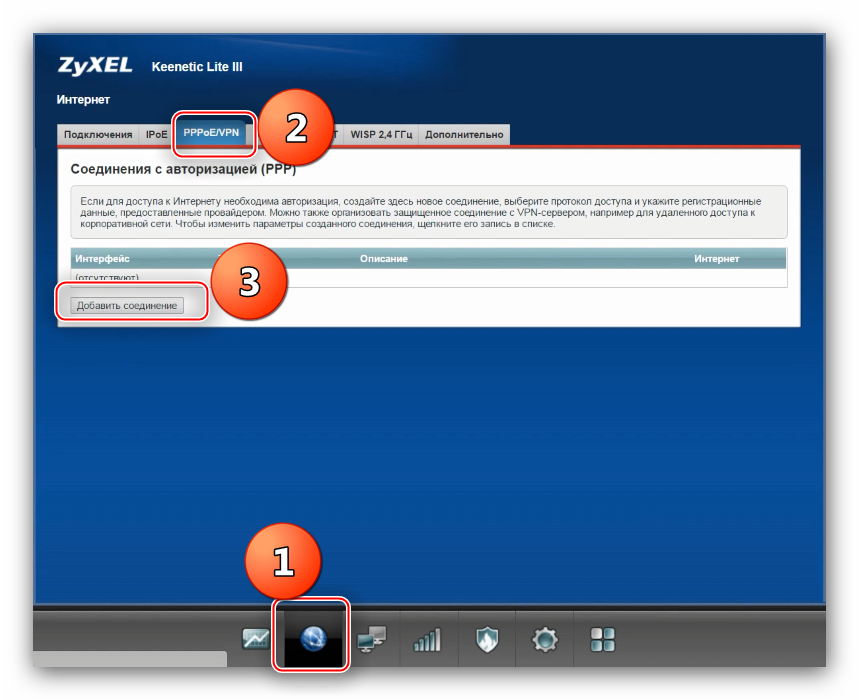Click the Интерфейс column header

point(102,259)
